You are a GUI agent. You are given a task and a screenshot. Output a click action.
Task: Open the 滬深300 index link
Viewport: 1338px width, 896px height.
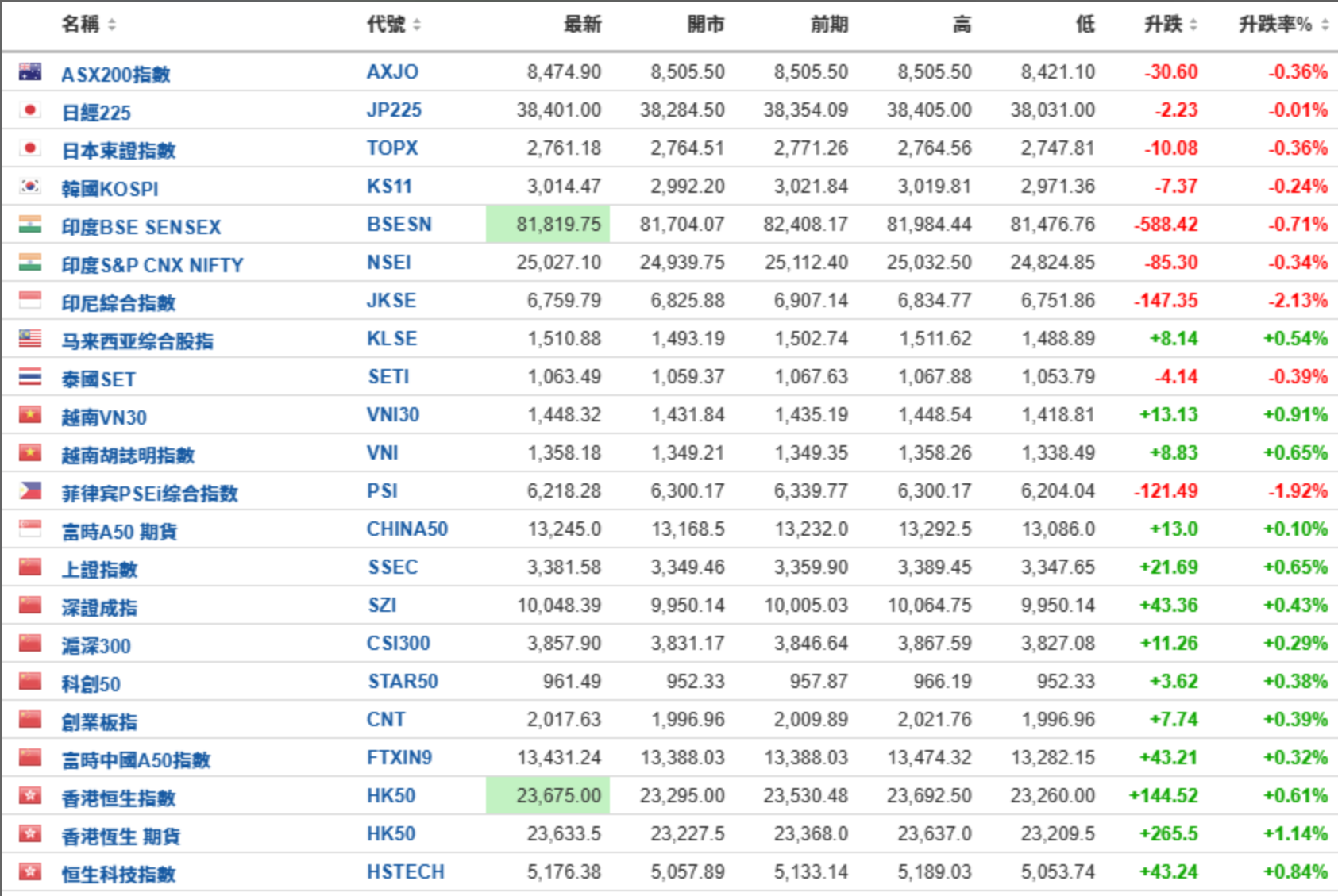click(x=96, y=646)
